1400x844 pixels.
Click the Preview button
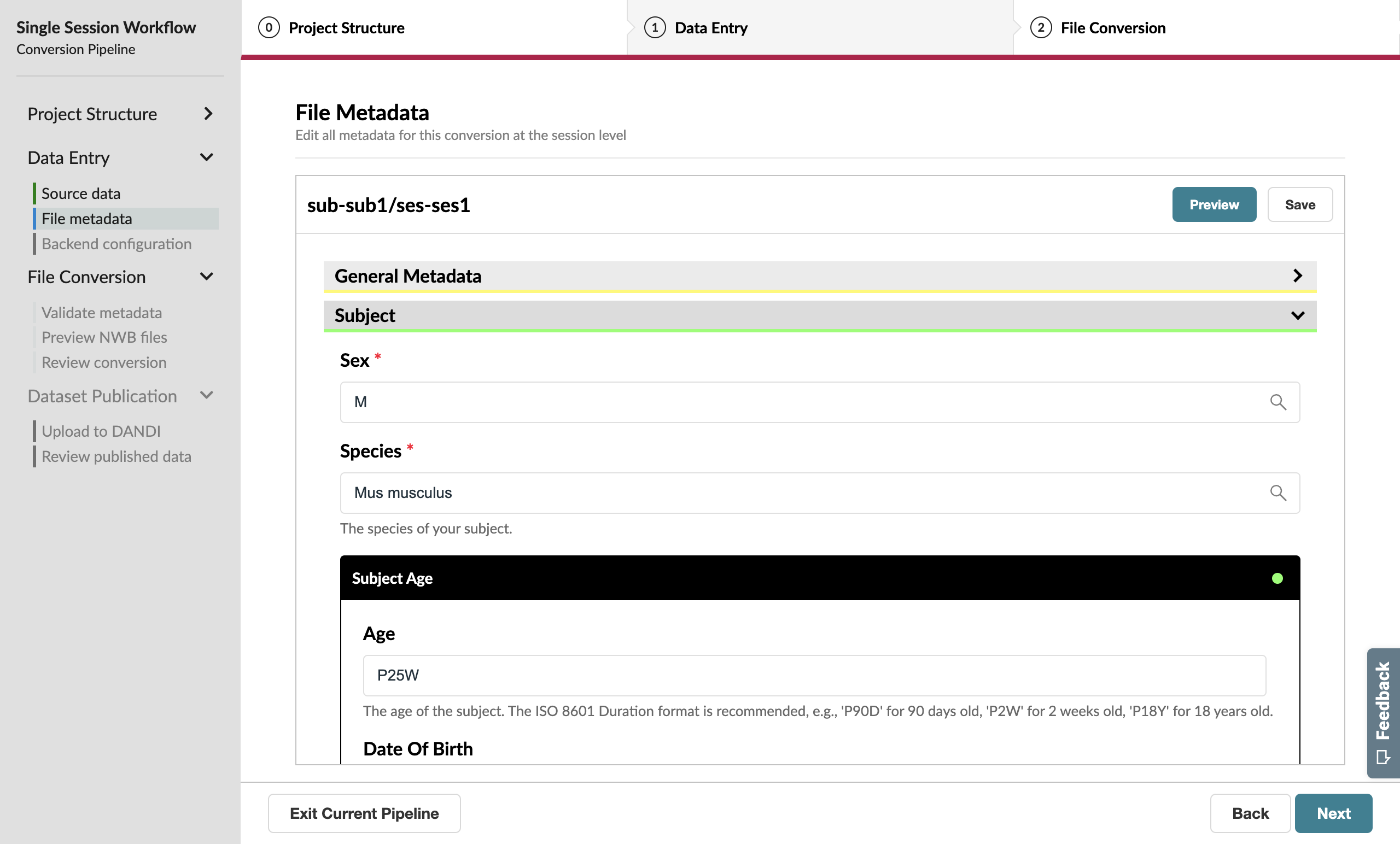point(1214,204)
